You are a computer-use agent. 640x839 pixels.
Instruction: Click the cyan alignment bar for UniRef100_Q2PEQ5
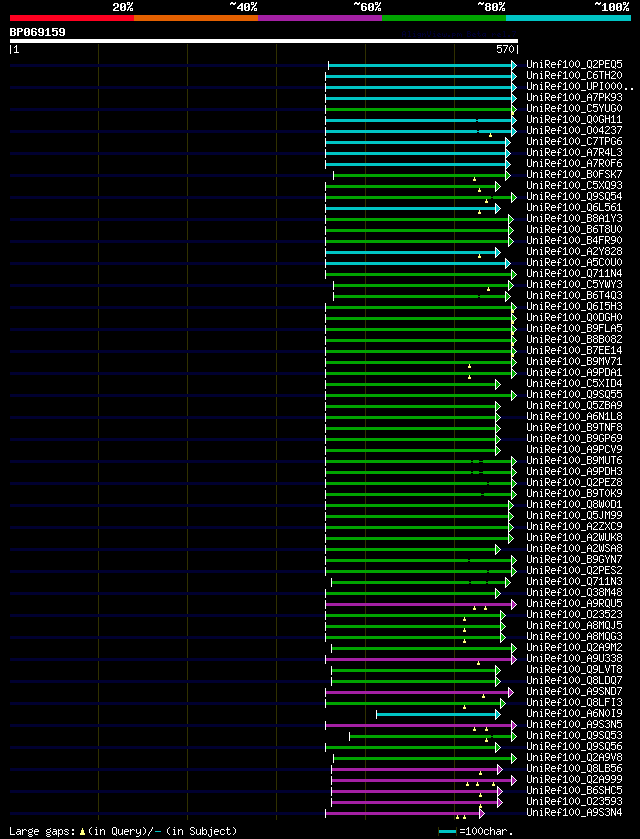pos(422,65)
